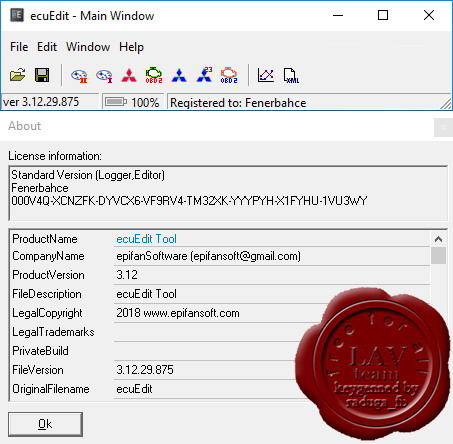Click the ecuEdit application icon in title bar
This screenshot has height=444, width=453.
(x=17, y=15)
